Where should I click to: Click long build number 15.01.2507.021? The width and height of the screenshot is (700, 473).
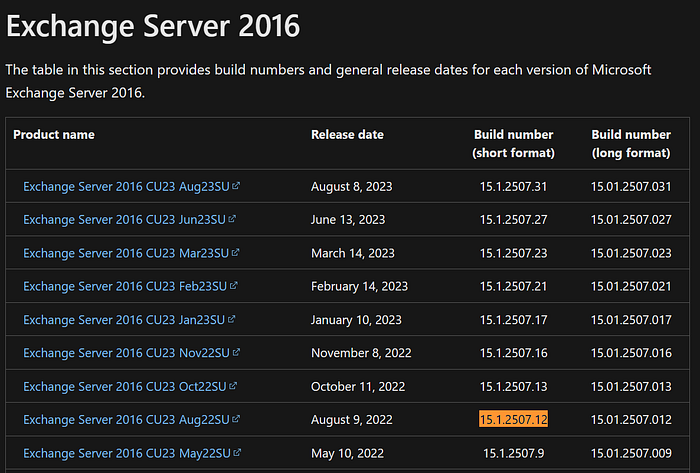coord(631,286)
